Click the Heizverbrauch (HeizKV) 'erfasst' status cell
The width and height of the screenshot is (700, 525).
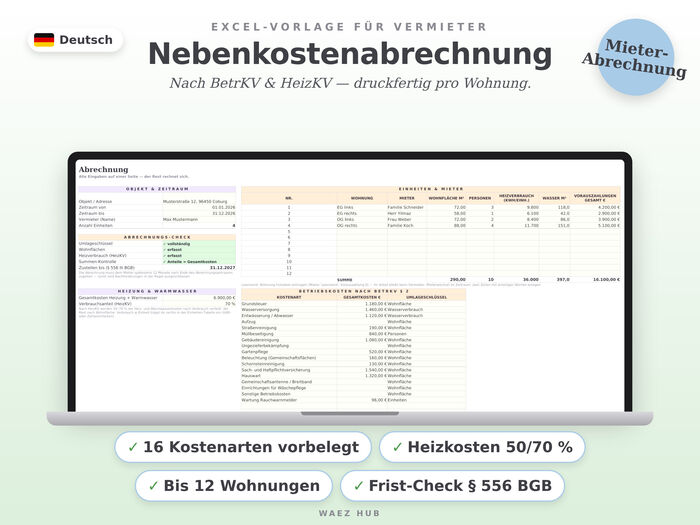click(x=199, y=256)
